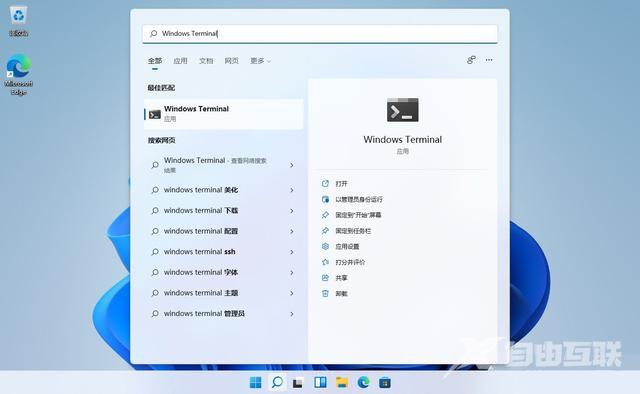This screenshot has height=394, width=640.
Task: Click the taskbar Search icon
Action: pos(277,383)
